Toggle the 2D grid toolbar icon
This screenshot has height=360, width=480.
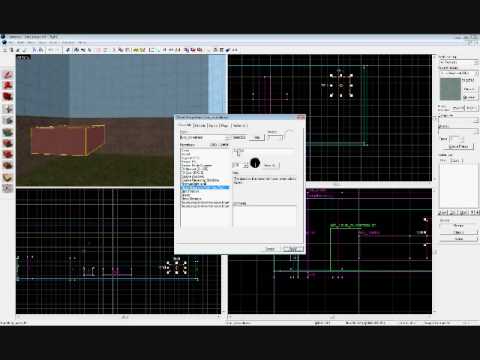pos(5,50)
